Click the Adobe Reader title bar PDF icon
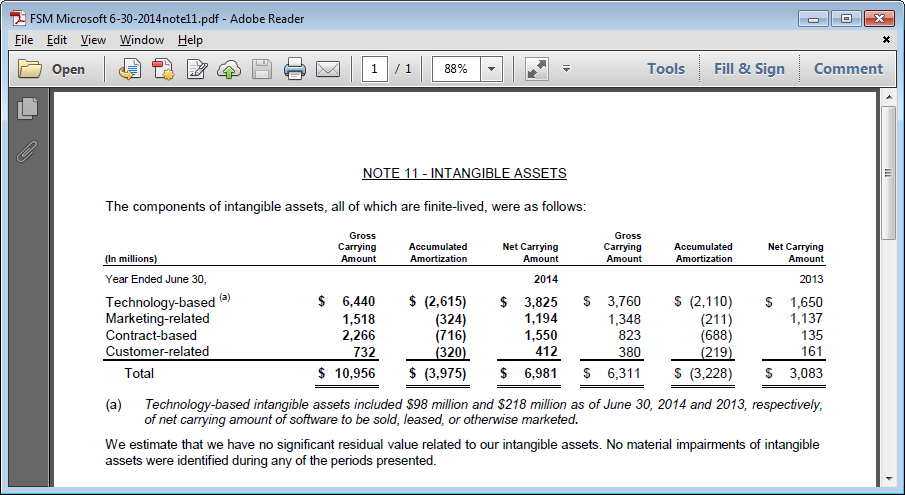 pos(18,18)
